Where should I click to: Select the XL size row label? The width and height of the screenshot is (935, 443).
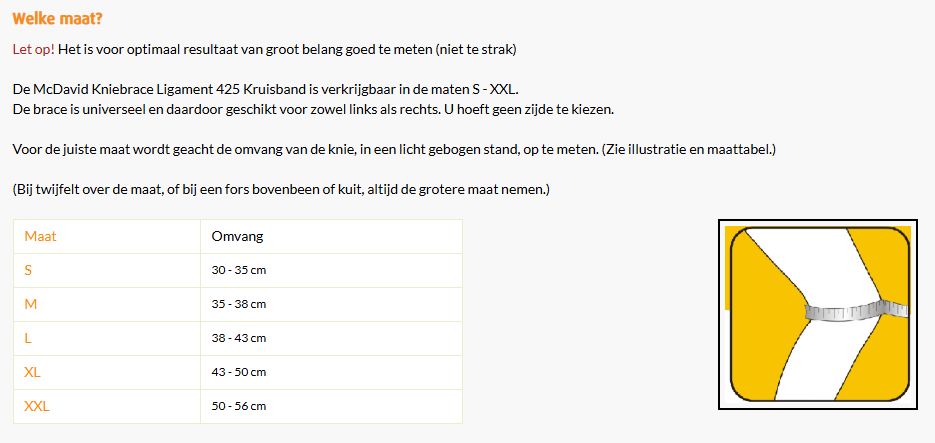pos(32,372)
